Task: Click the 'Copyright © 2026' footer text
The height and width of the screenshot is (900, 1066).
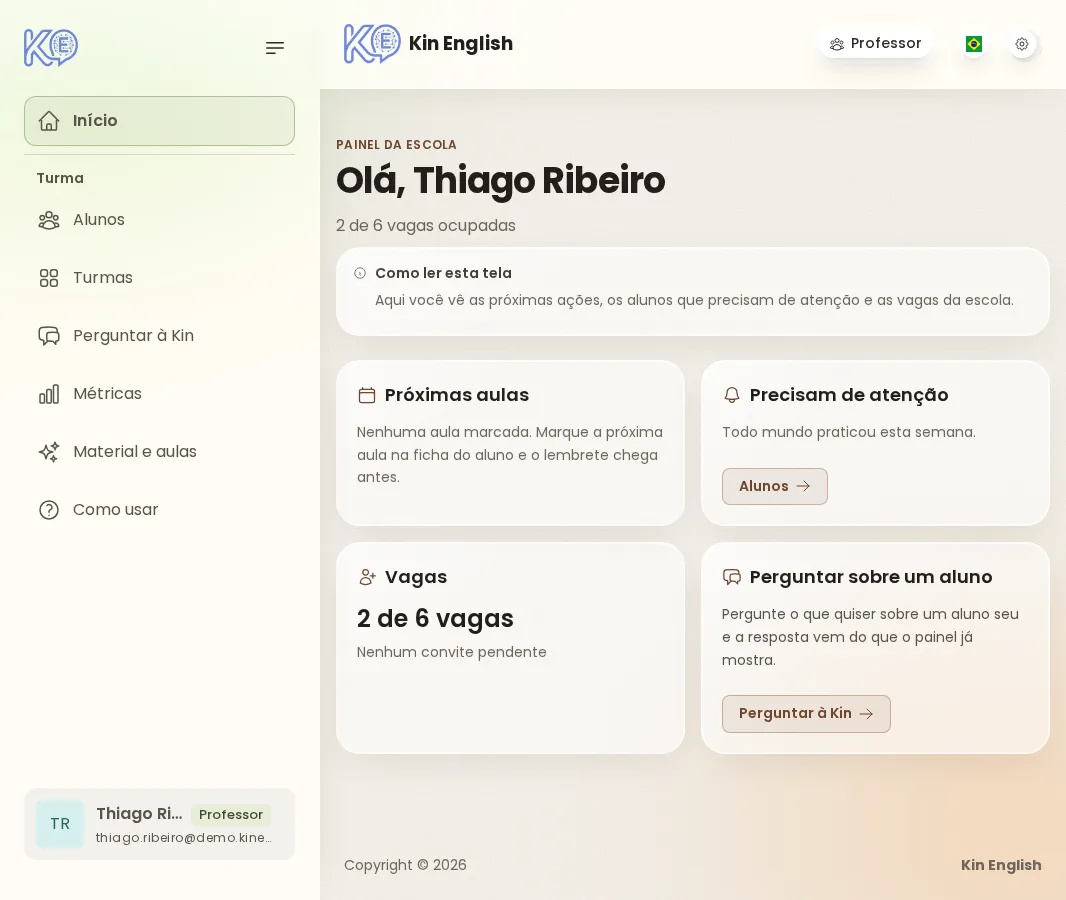Action: (x=405, y=865)
